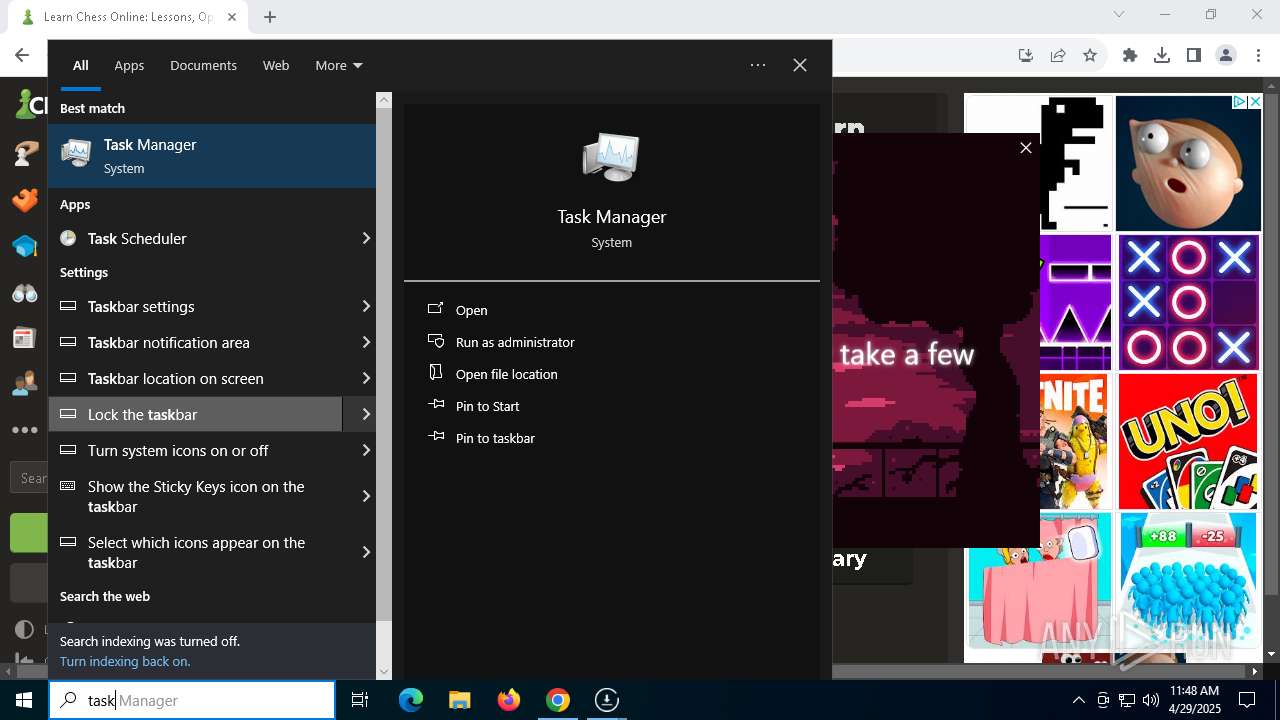The width and height of the screenshot is (1280, 720).
Task: Launch Microsoft Edge from taskbar
Action: [x=411, y=700]
